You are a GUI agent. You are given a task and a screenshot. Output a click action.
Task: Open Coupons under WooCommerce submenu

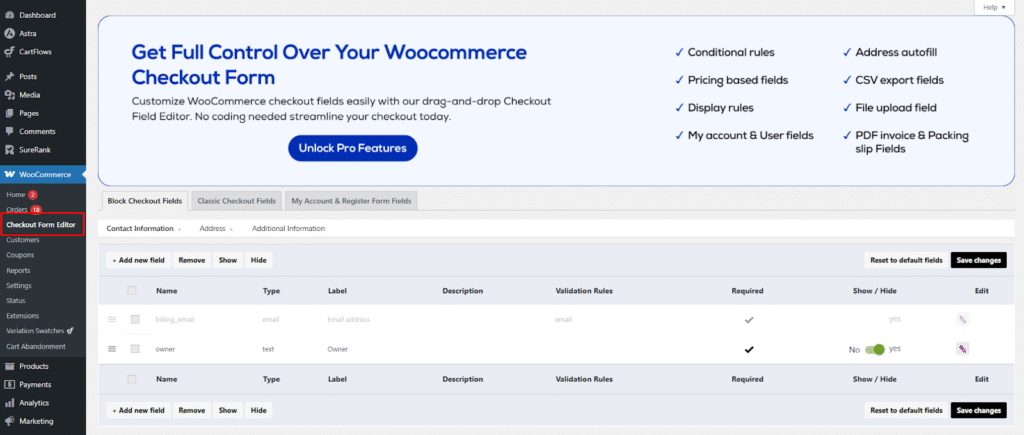click(x=20, y=255)
